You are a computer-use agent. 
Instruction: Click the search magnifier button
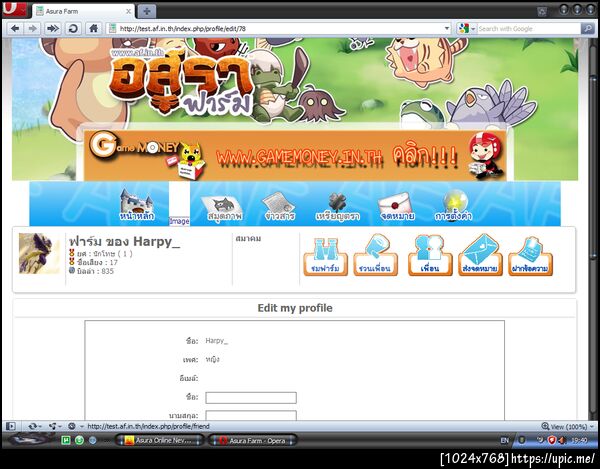pyautogui.click(x=588, y=28)
